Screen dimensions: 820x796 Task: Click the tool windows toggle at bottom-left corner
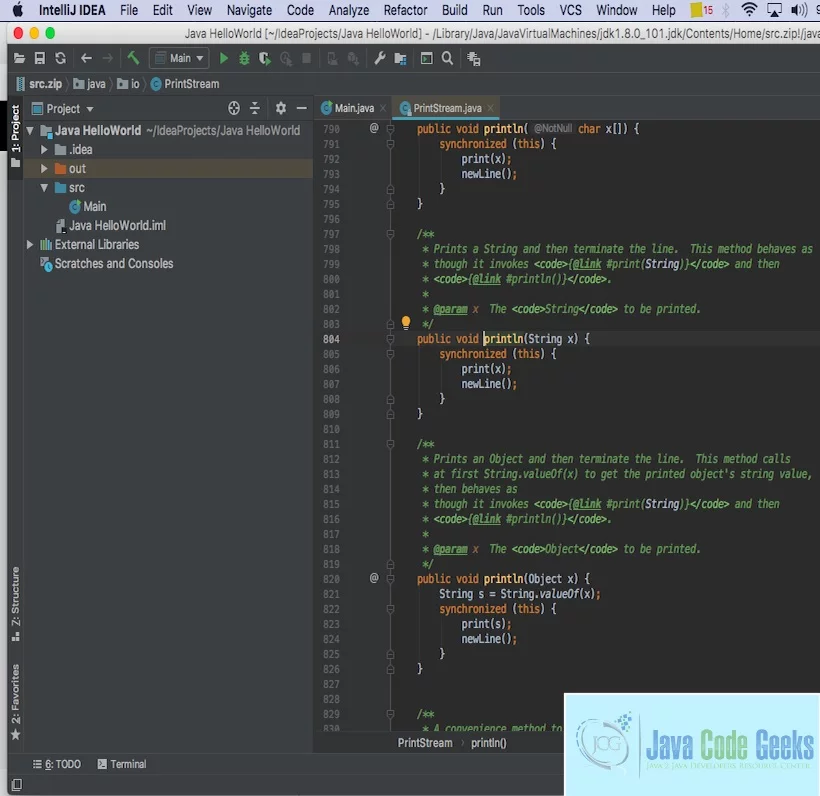click(x=17, y=784)
